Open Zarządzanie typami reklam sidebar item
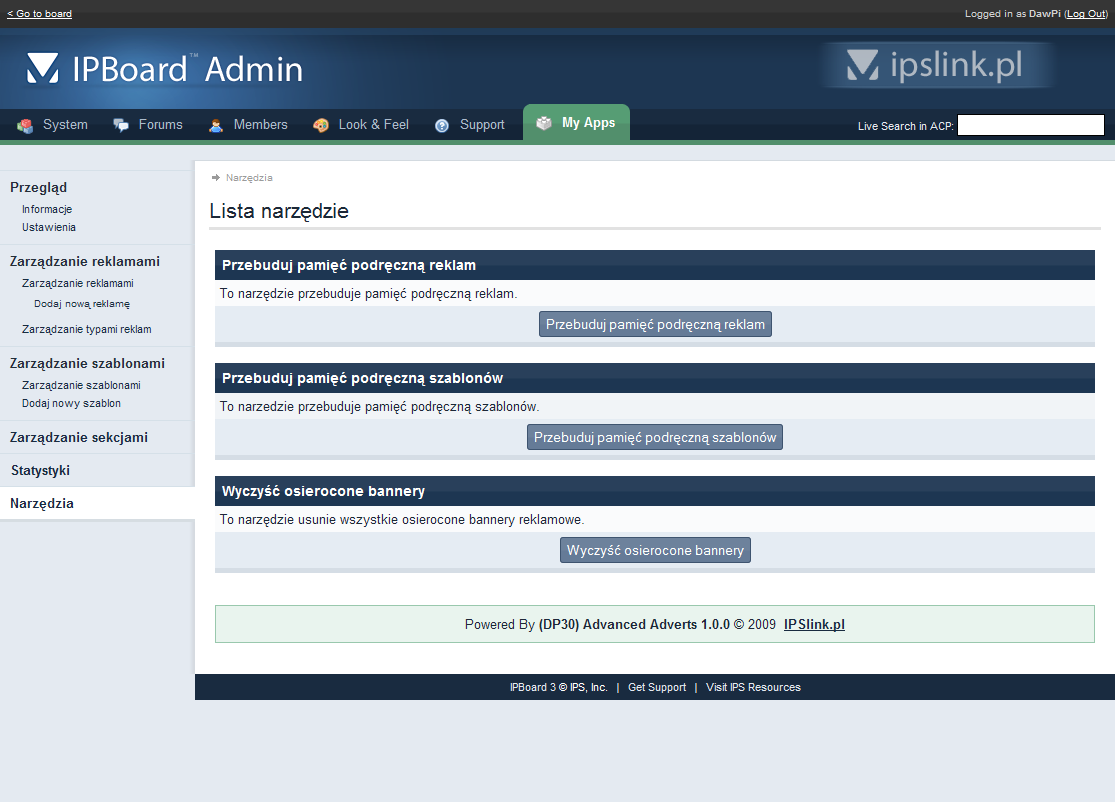Viewport: 1115px width, 802px height. tap(87, 329)
